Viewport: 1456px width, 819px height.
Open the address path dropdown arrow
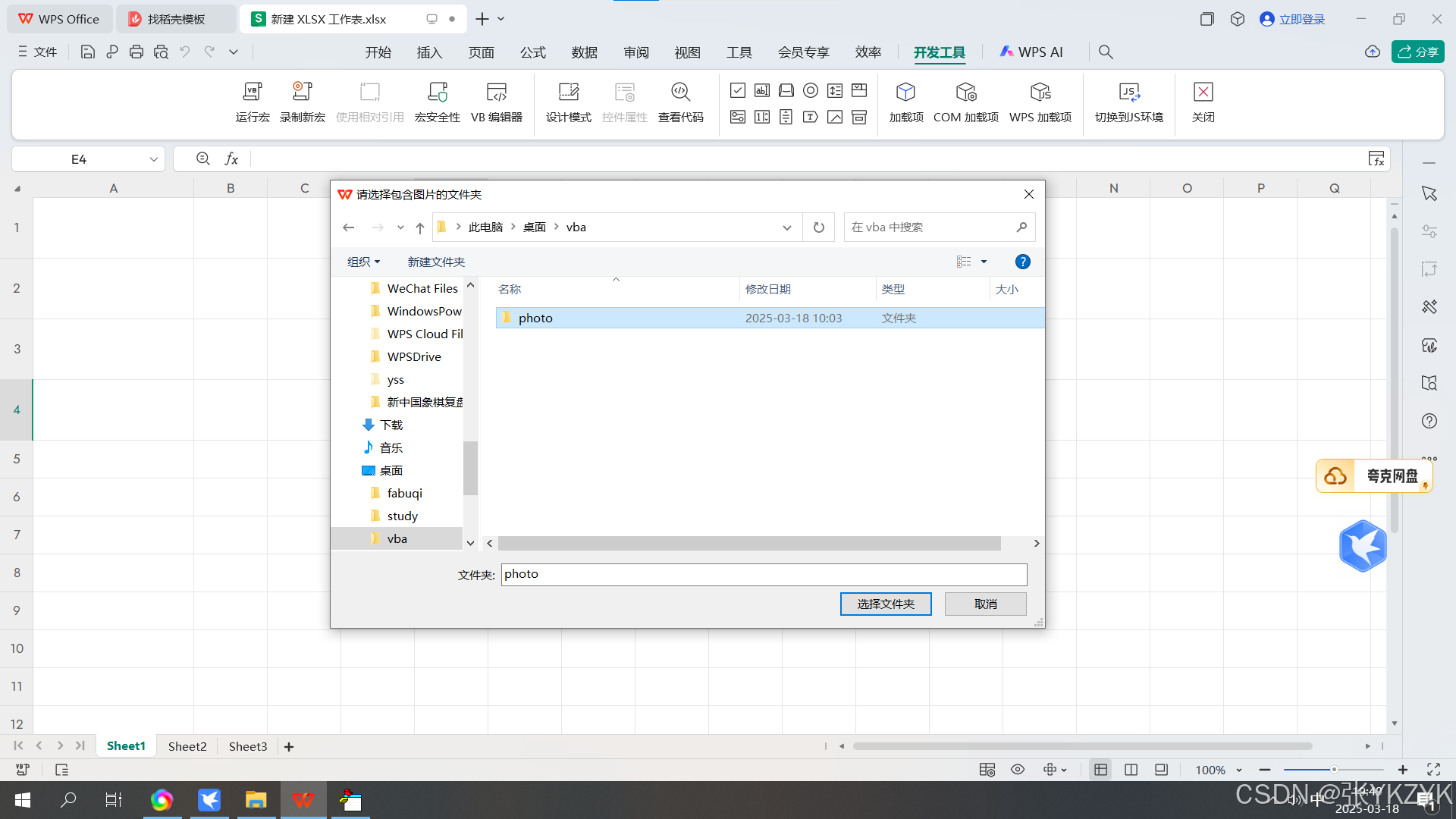click(787, 227)
